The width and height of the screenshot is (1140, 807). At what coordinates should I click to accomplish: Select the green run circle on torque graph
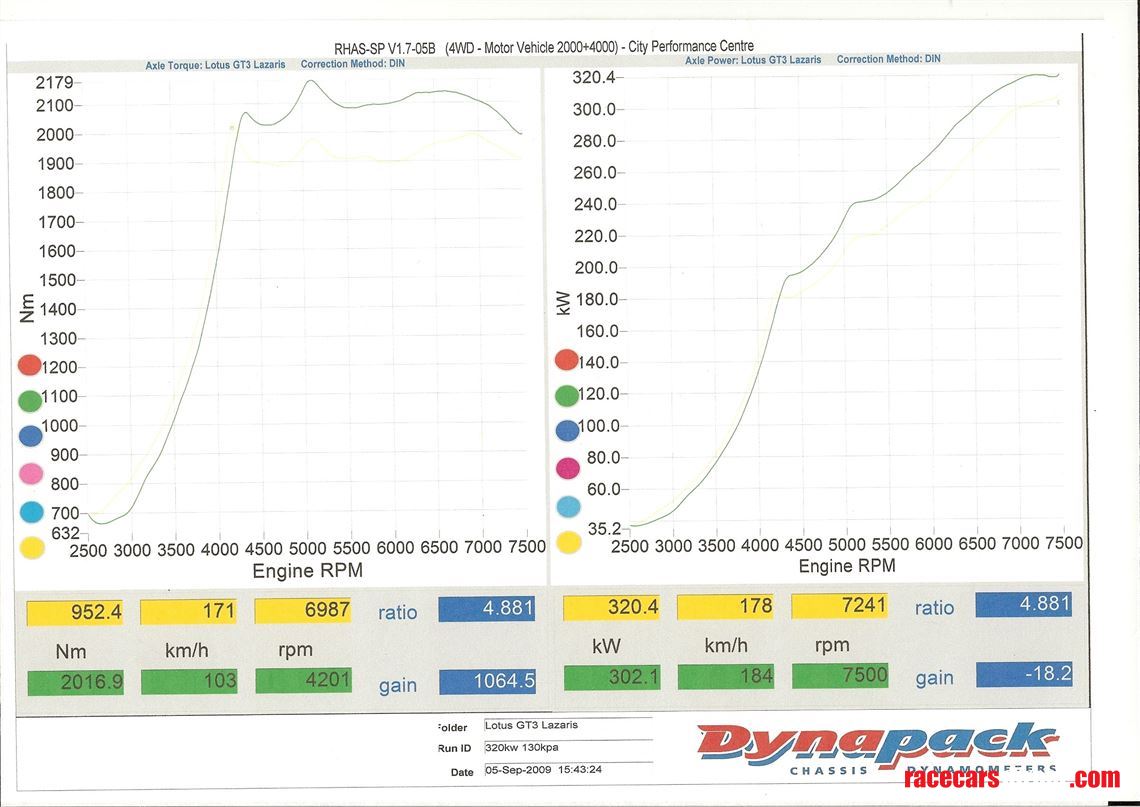click(x=30, y=401)
